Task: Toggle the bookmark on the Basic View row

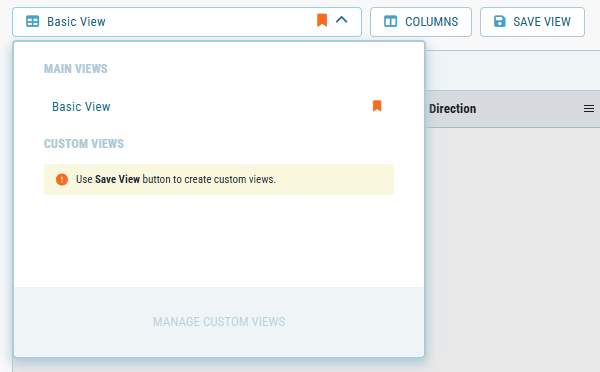Action: [x=377, y=106]
